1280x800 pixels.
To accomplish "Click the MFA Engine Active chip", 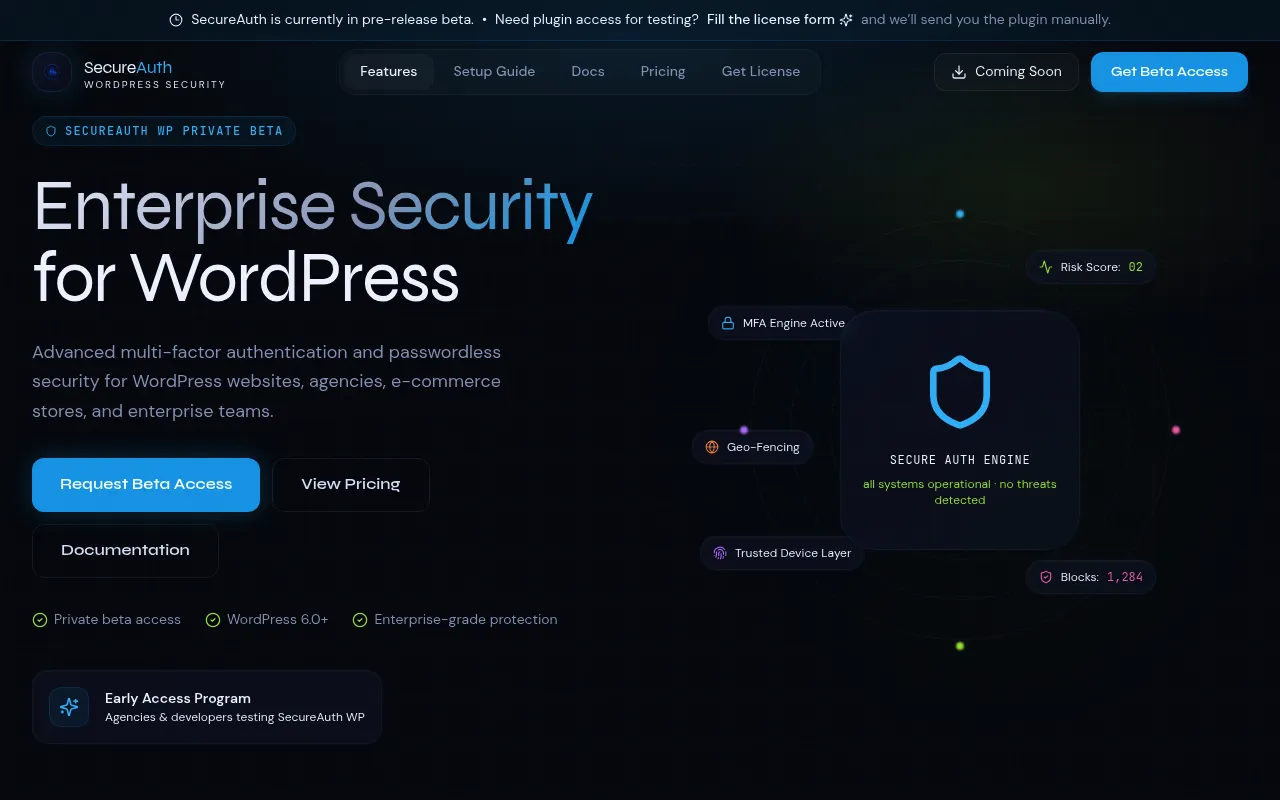I will pyautogui.click(x=783, y=323).
